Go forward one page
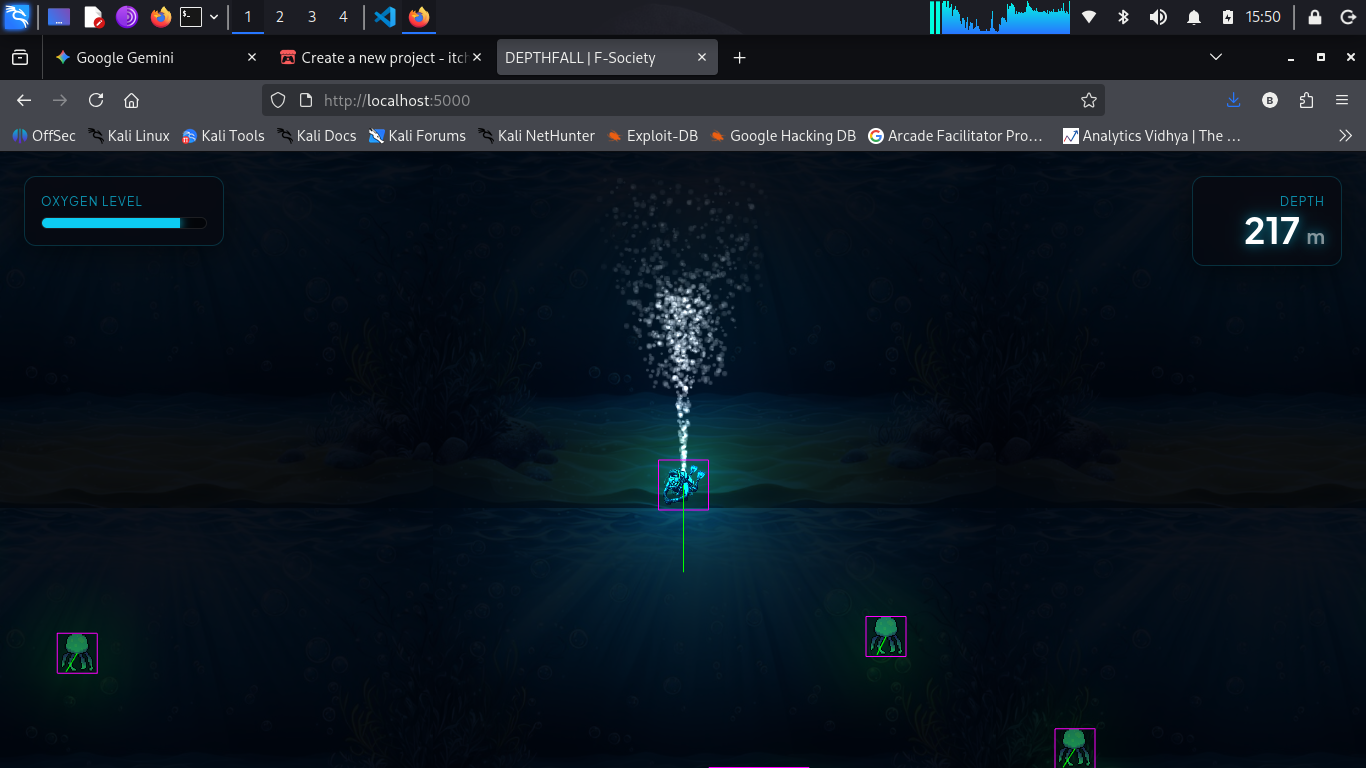Screen dimensions: 1366x768 point(60,100)
